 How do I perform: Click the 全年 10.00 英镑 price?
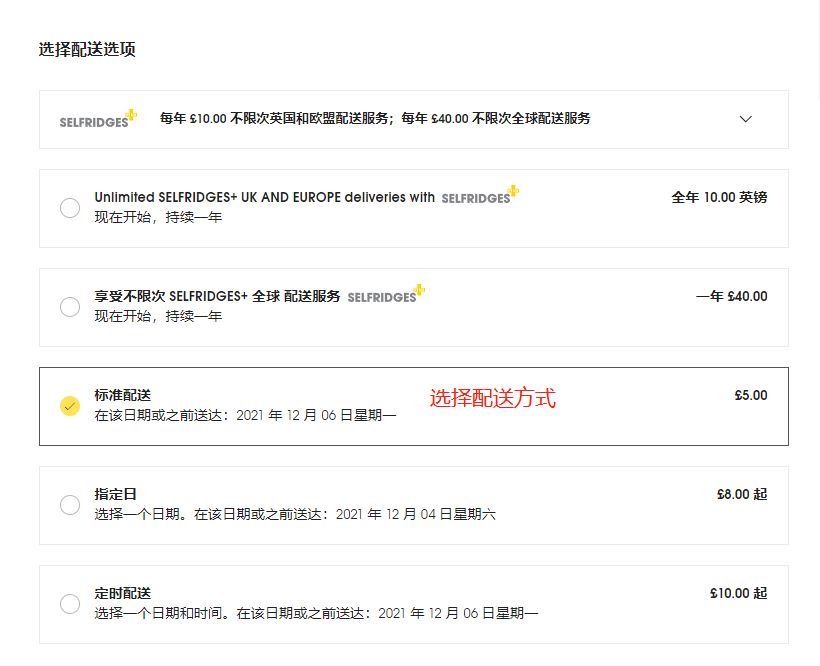click(719, 197)
